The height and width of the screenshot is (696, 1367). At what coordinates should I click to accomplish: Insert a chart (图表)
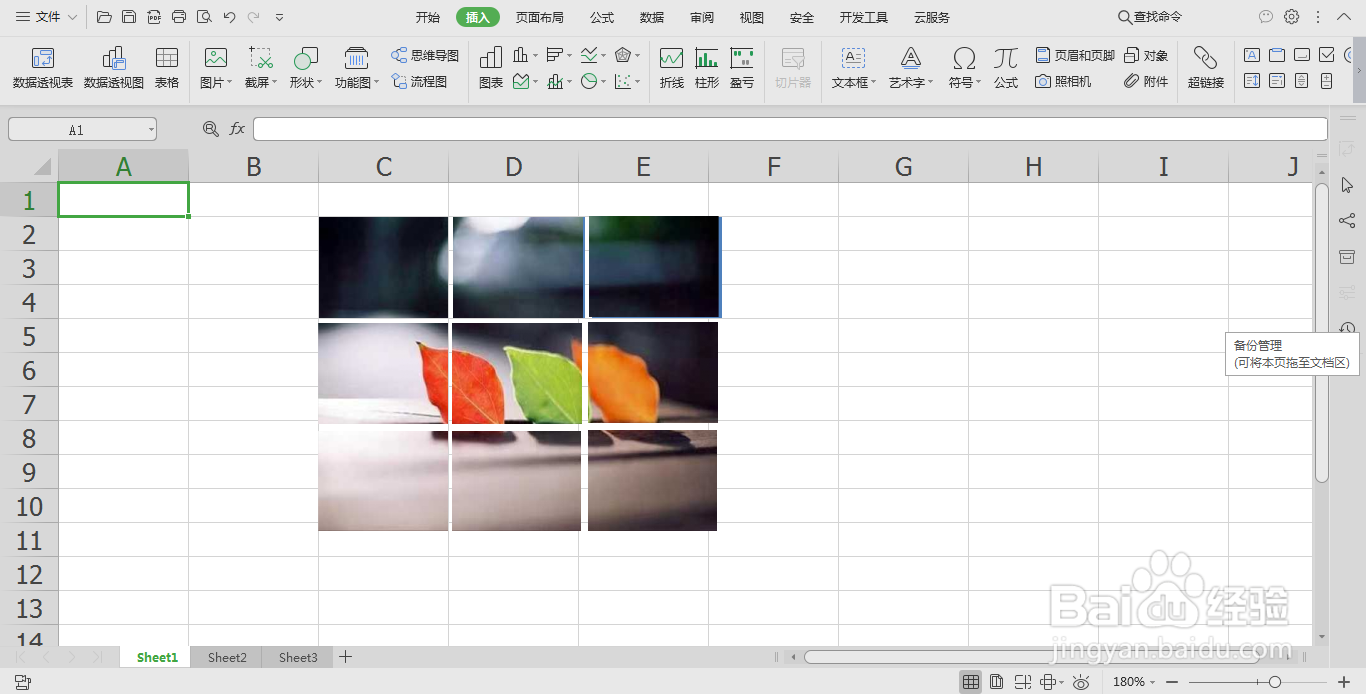(x=491, y=67)
